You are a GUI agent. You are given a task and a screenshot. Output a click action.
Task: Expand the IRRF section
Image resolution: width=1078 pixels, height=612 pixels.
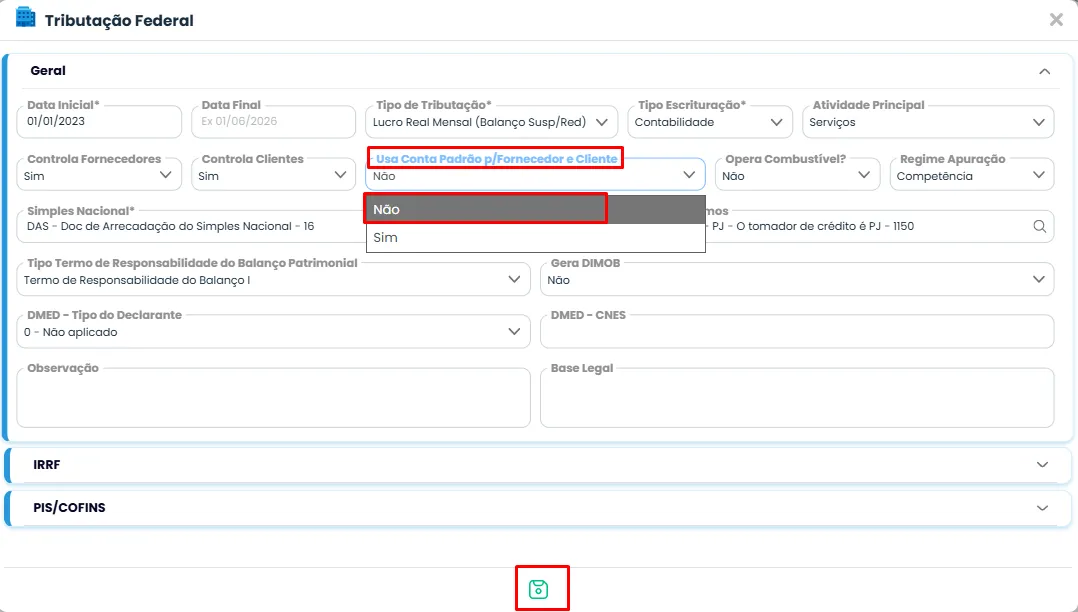(x=1042, y=465)
